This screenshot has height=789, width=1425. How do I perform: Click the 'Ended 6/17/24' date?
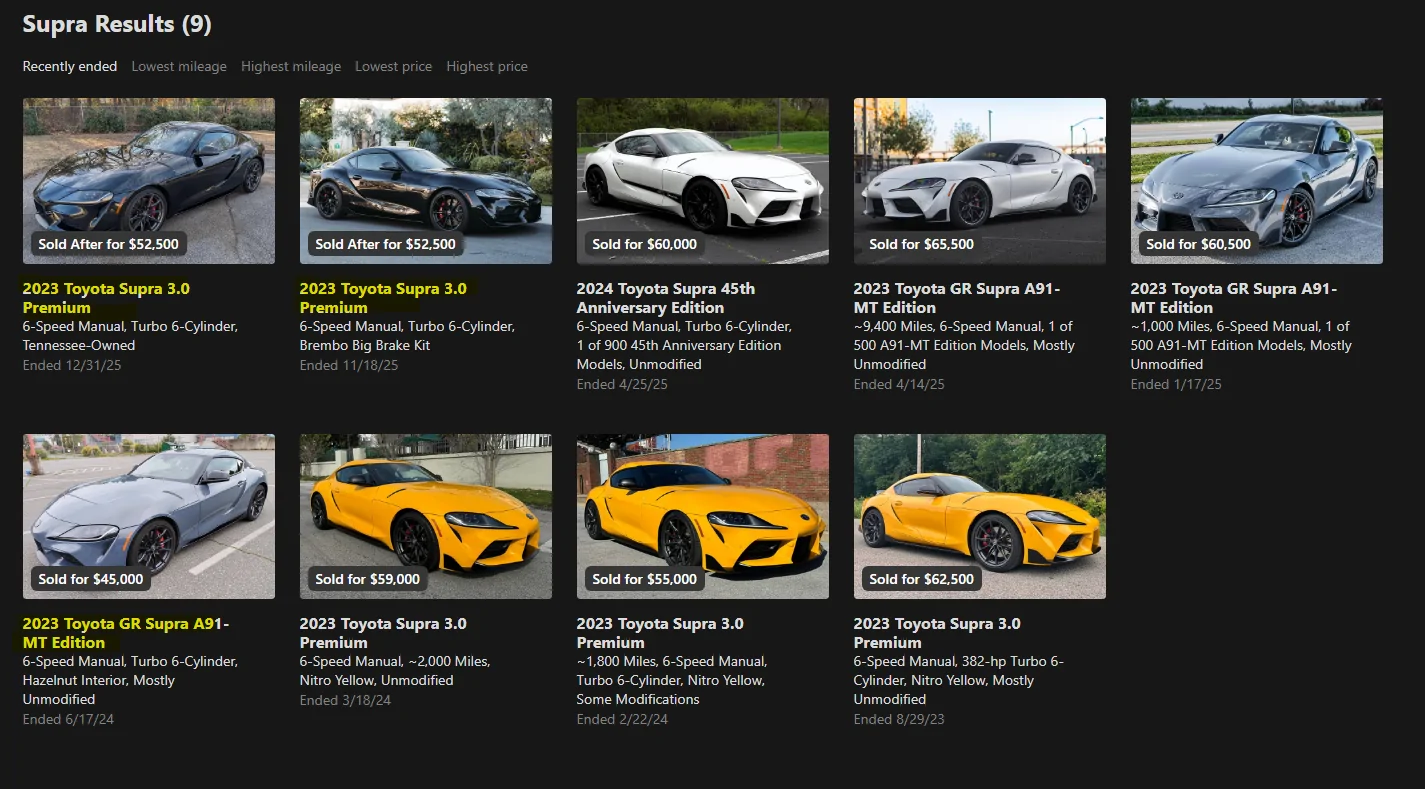click(68, 719)
